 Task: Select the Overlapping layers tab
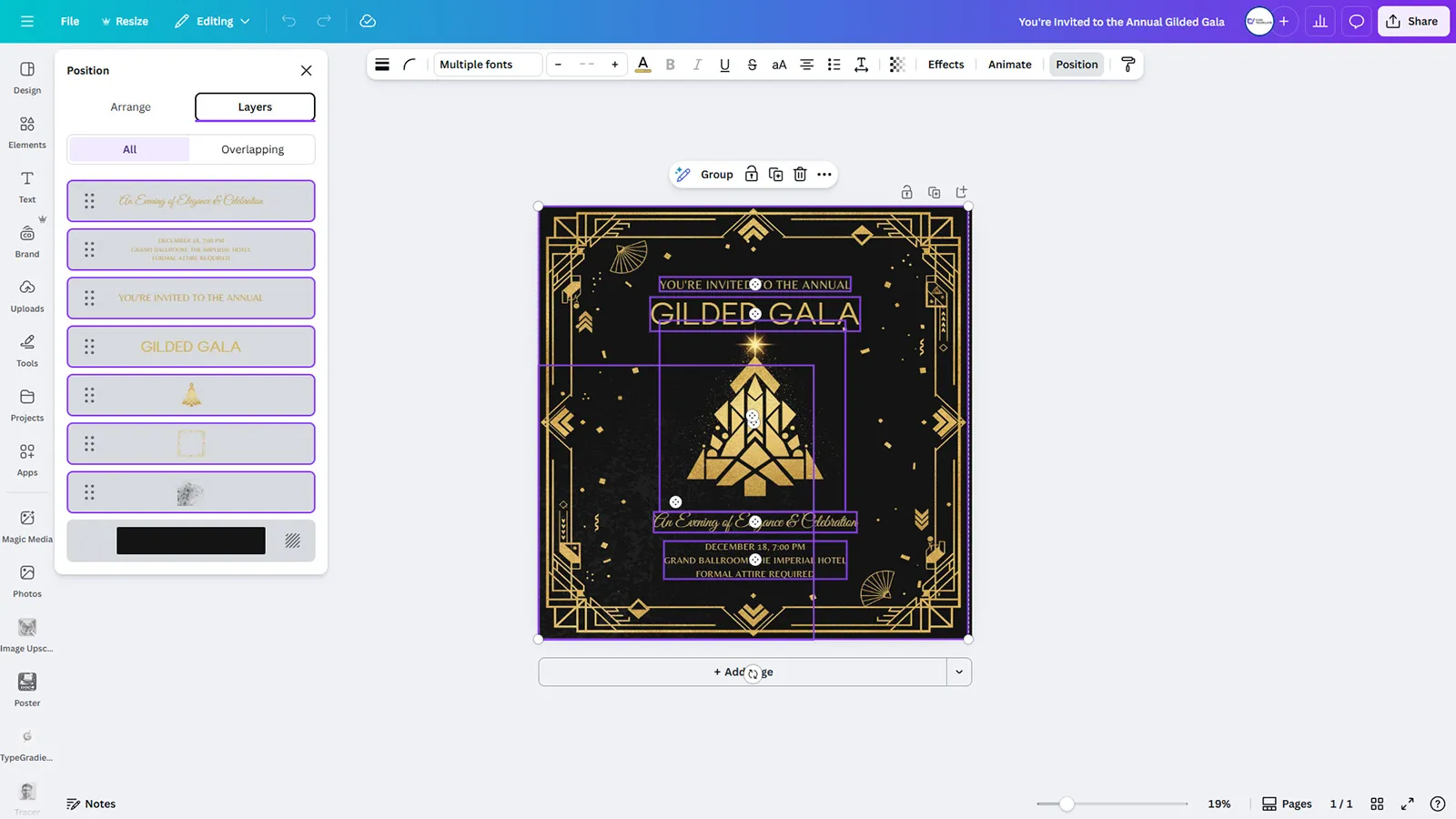click(252, 149)
